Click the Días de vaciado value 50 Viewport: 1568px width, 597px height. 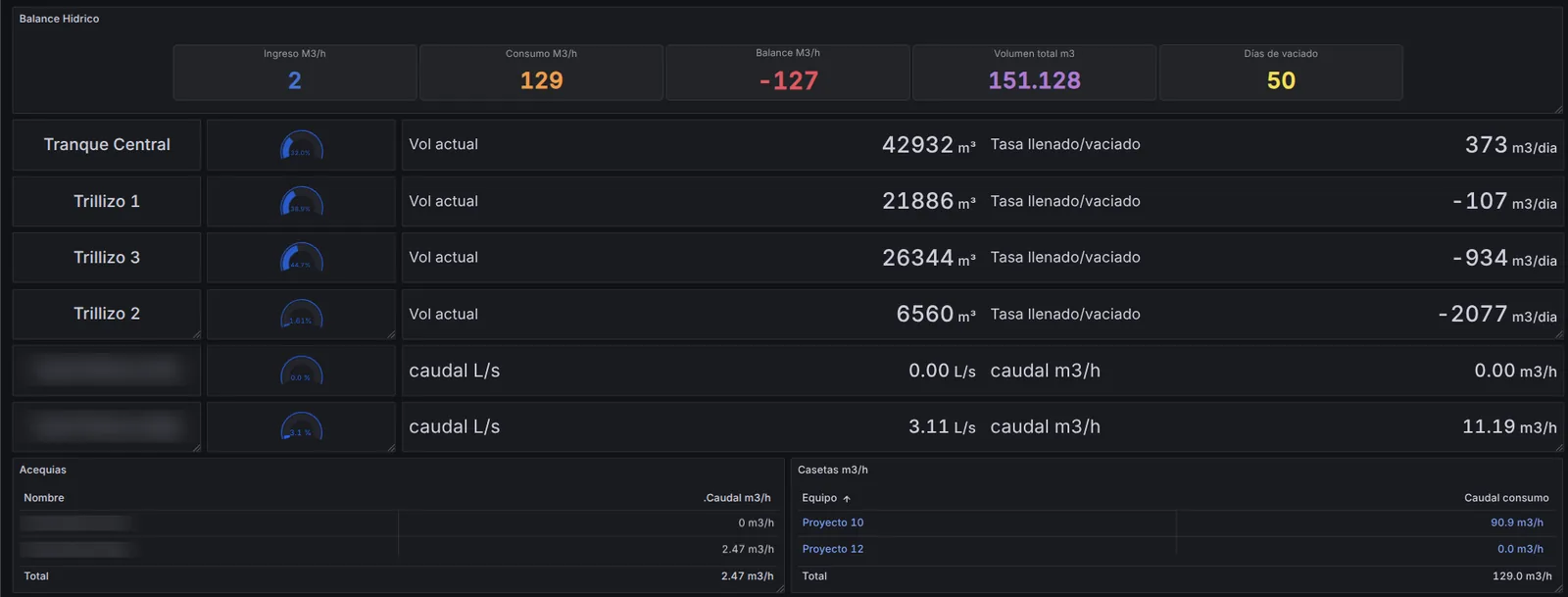[1281, 80]
